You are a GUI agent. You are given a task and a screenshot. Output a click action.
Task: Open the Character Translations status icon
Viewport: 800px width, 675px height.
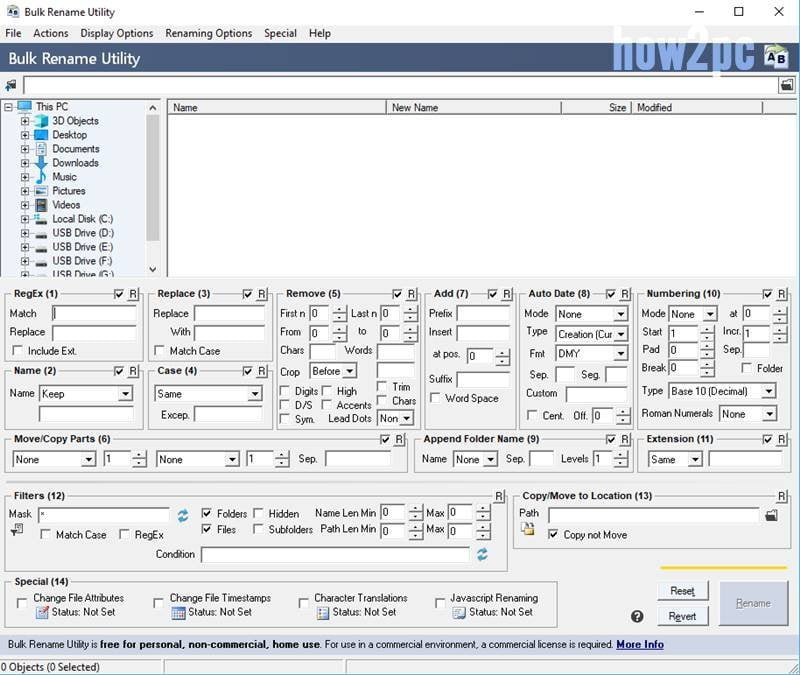(322, 612)
